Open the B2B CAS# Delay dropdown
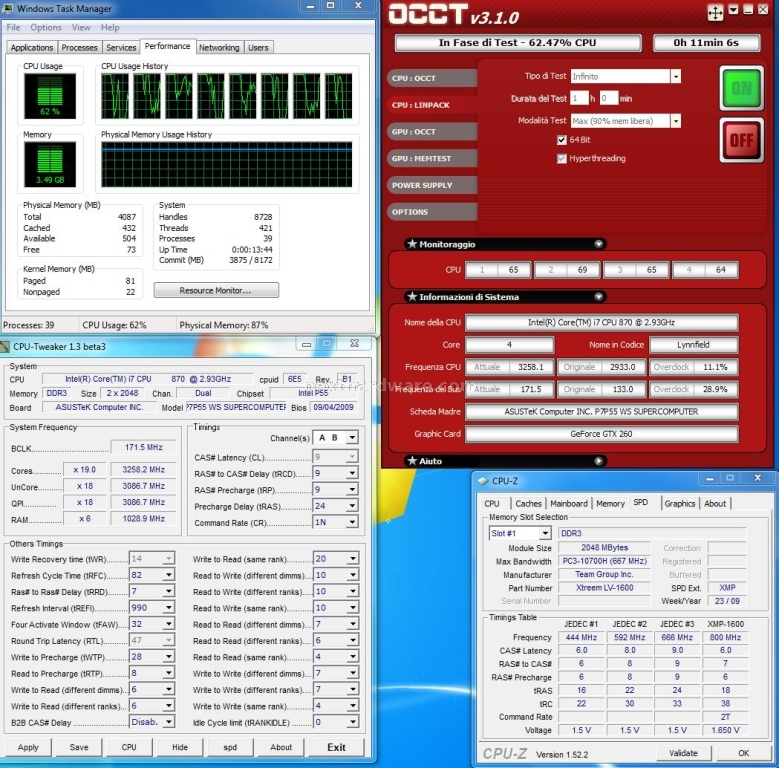This screenshot has height=768, width=779. tap(168, 722)
